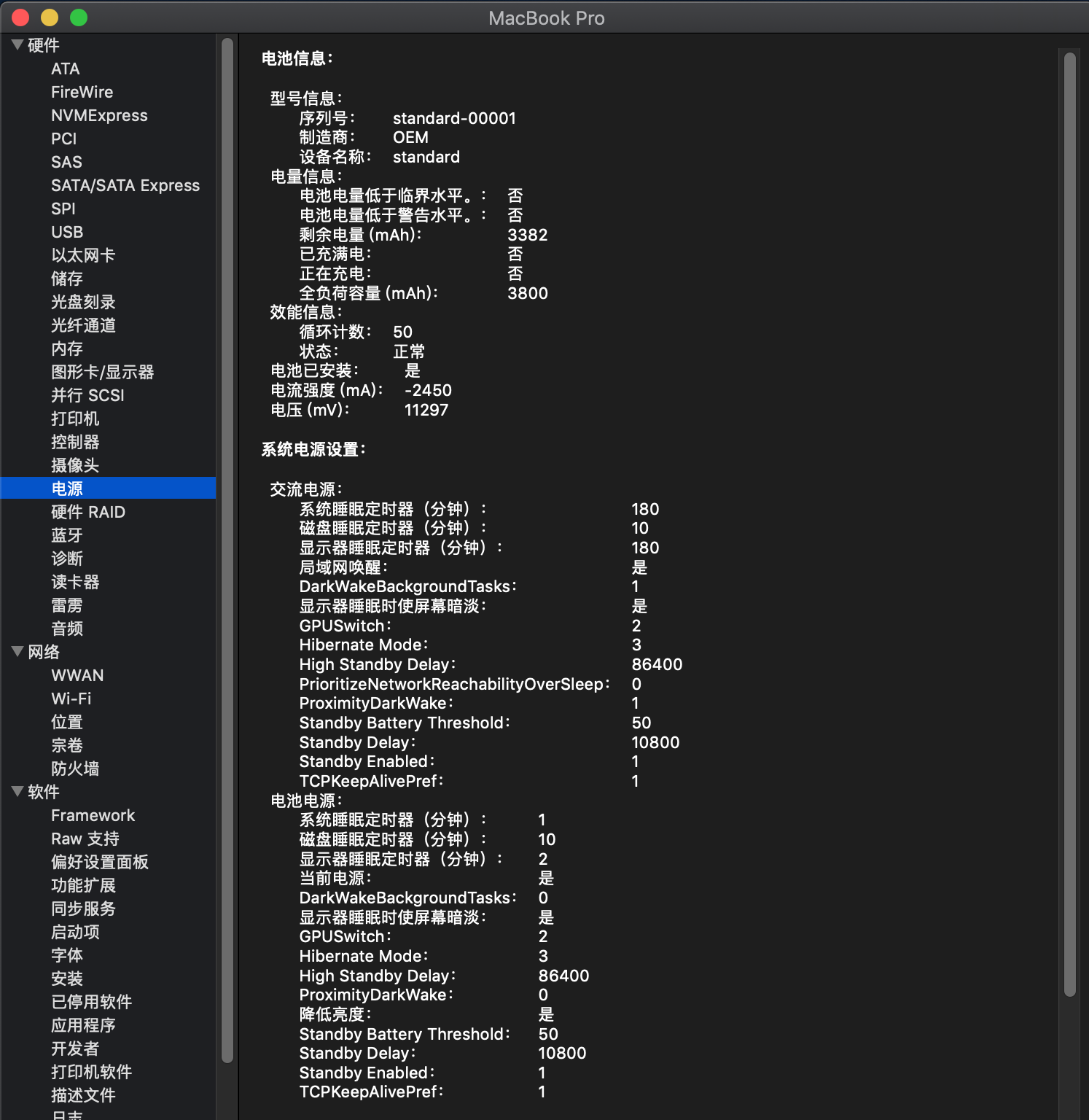The image size is (1089, 1120).
Task: Open SATA/SATA Express entry
Action: 125,185
